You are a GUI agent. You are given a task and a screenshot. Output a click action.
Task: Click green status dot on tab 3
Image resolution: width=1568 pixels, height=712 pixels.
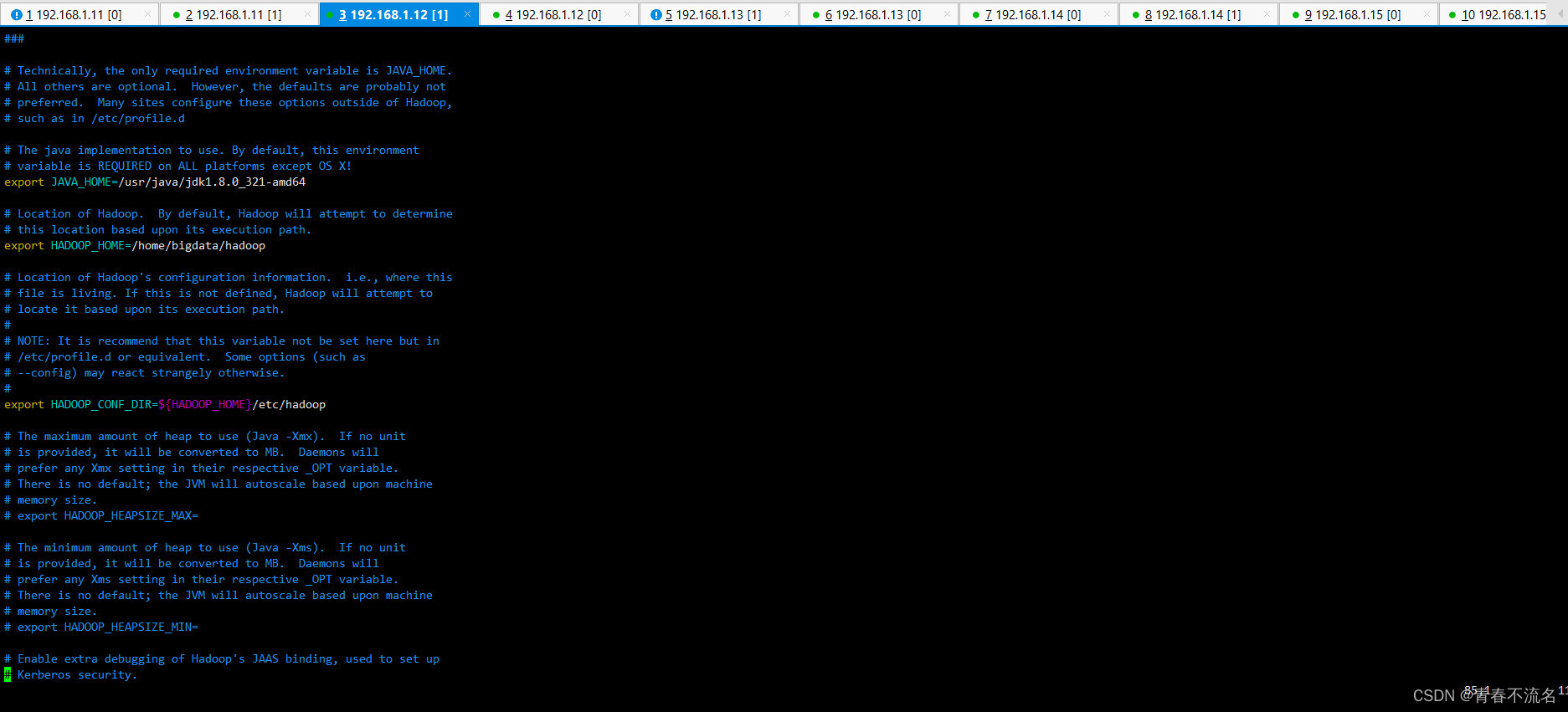click(x=330, y=15)
